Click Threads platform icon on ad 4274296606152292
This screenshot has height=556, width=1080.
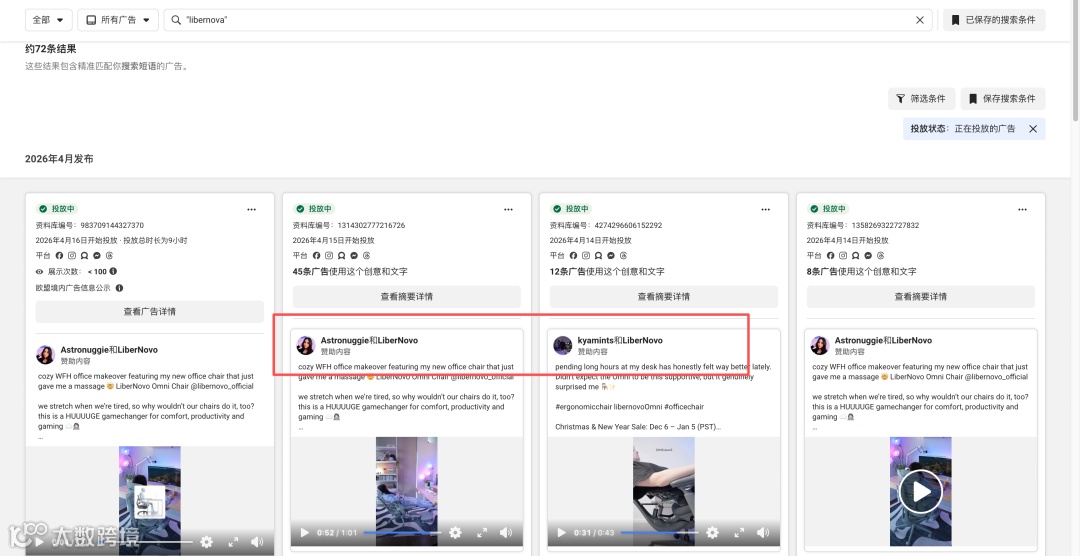[623, 256]
